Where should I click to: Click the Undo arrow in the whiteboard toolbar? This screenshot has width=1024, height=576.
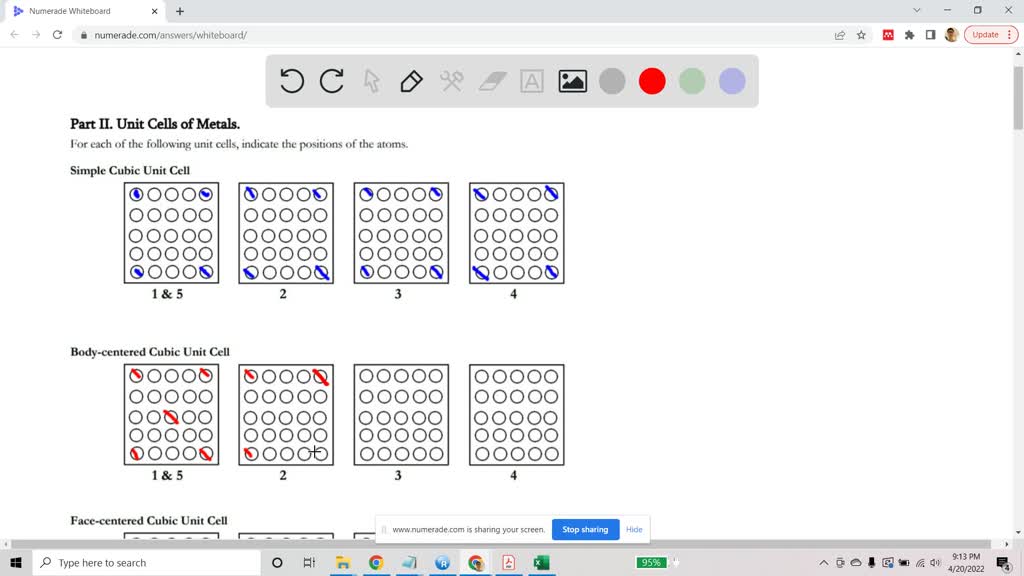tap(291, 81)
